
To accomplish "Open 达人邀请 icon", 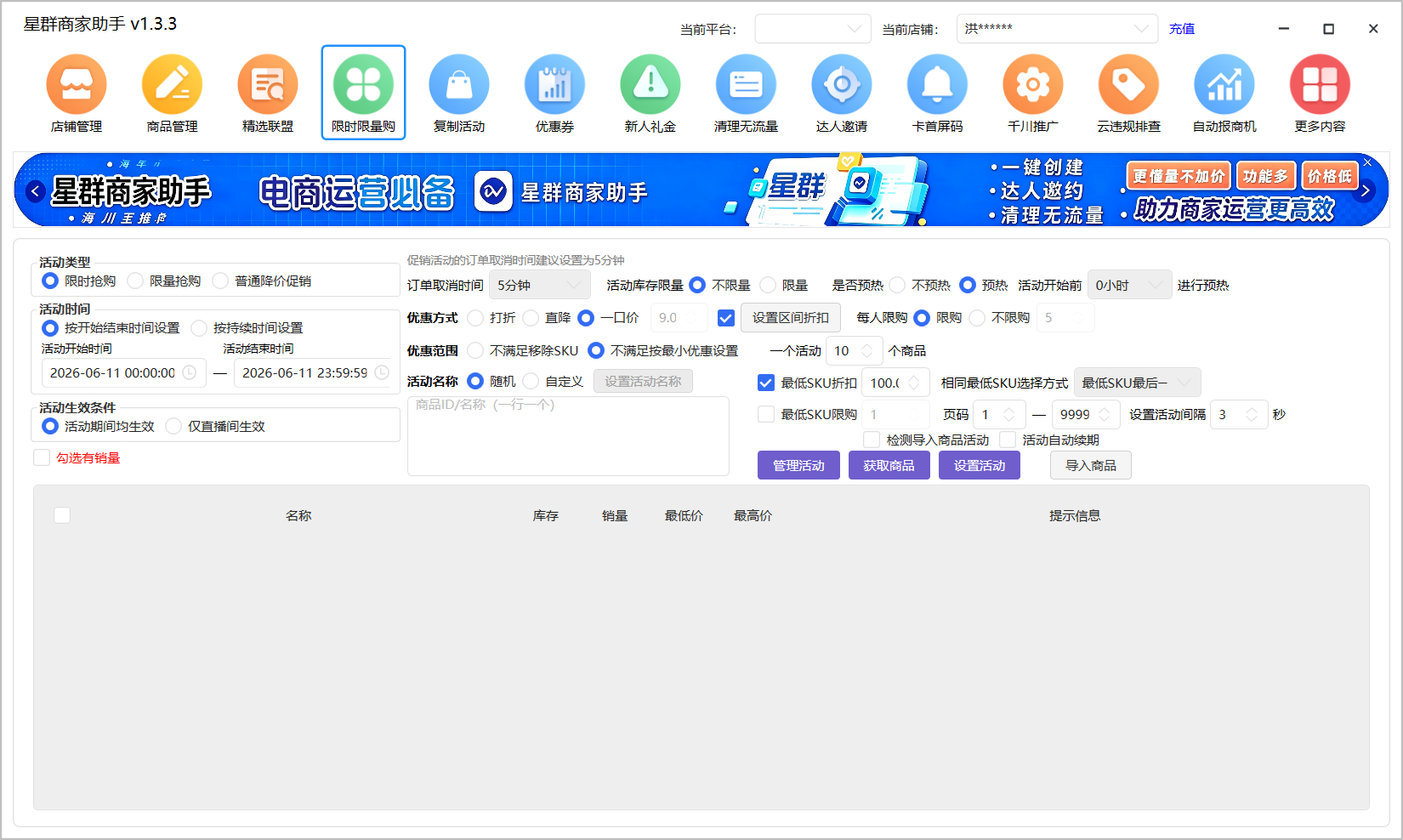I will 842,94.
